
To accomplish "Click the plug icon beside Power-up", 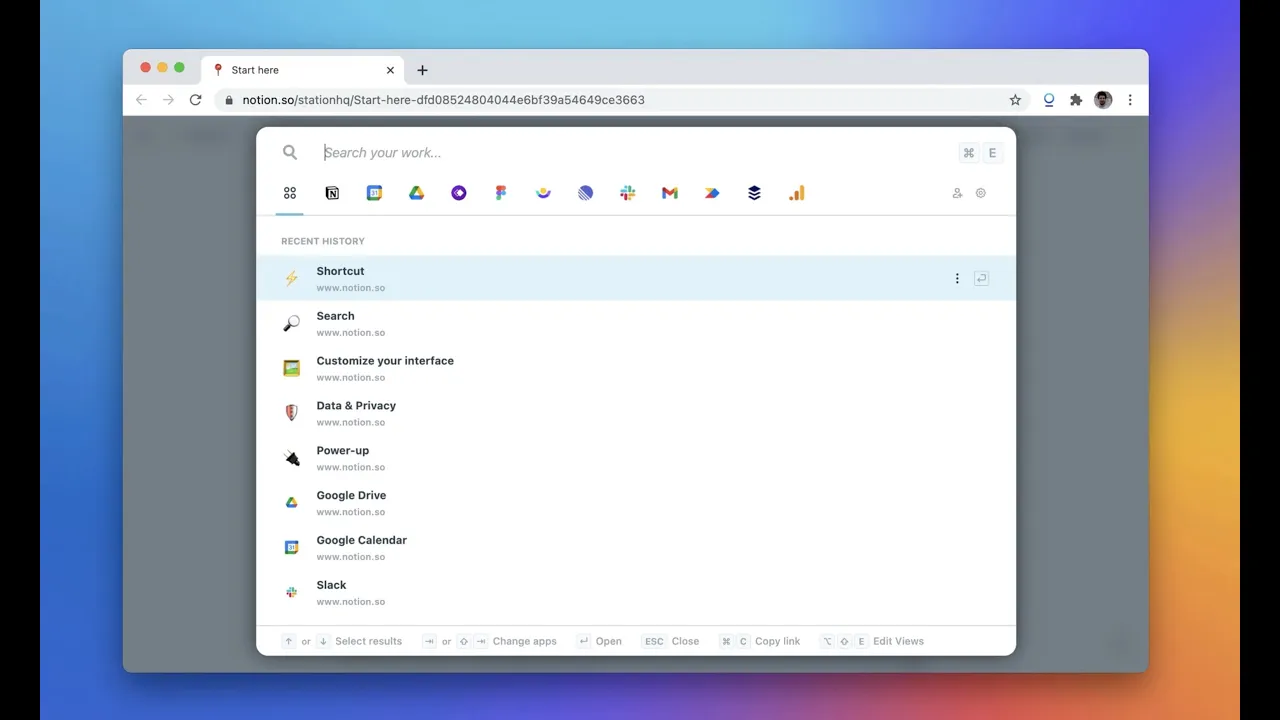I will click(291, 458).
